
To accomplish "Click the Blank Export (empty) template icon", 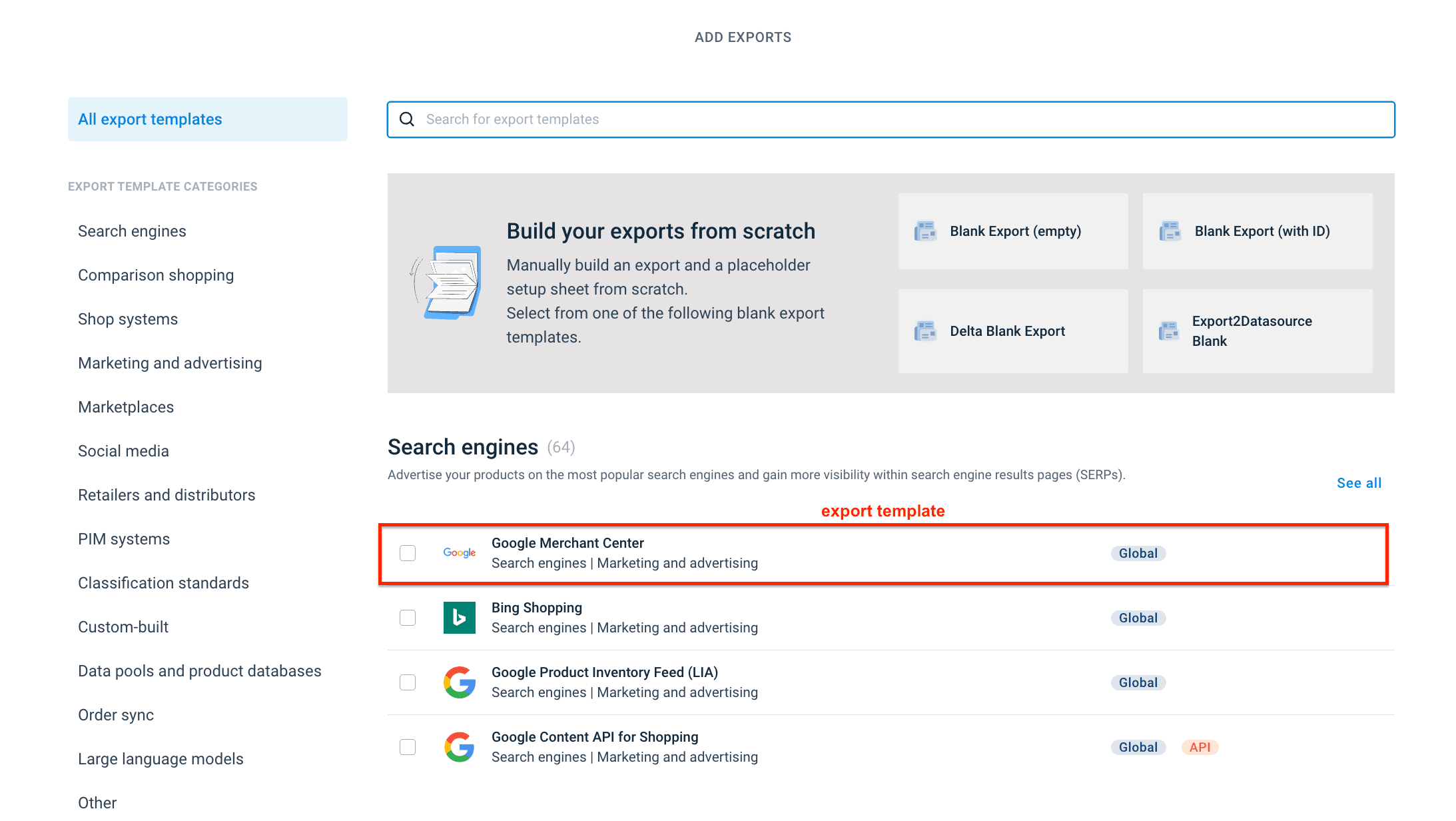I will (x=925, y=231).
